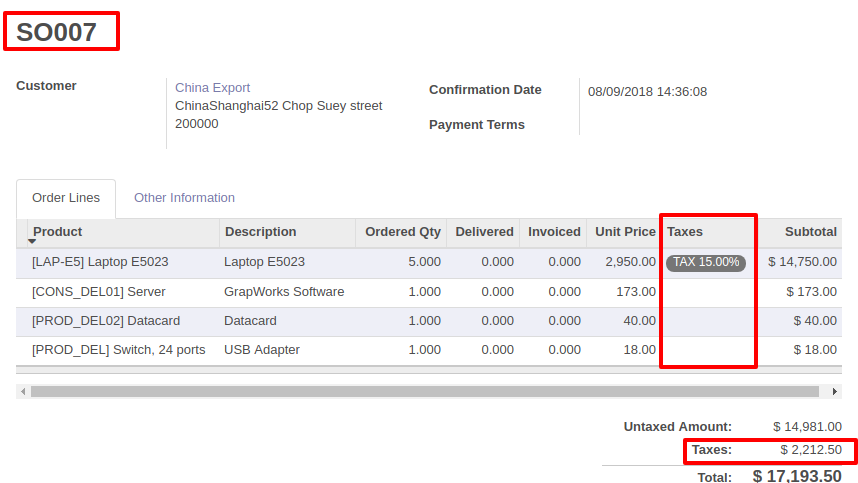Switch to the Other Information tab
Screen dimensions: 858x483
tap(184, 197)
